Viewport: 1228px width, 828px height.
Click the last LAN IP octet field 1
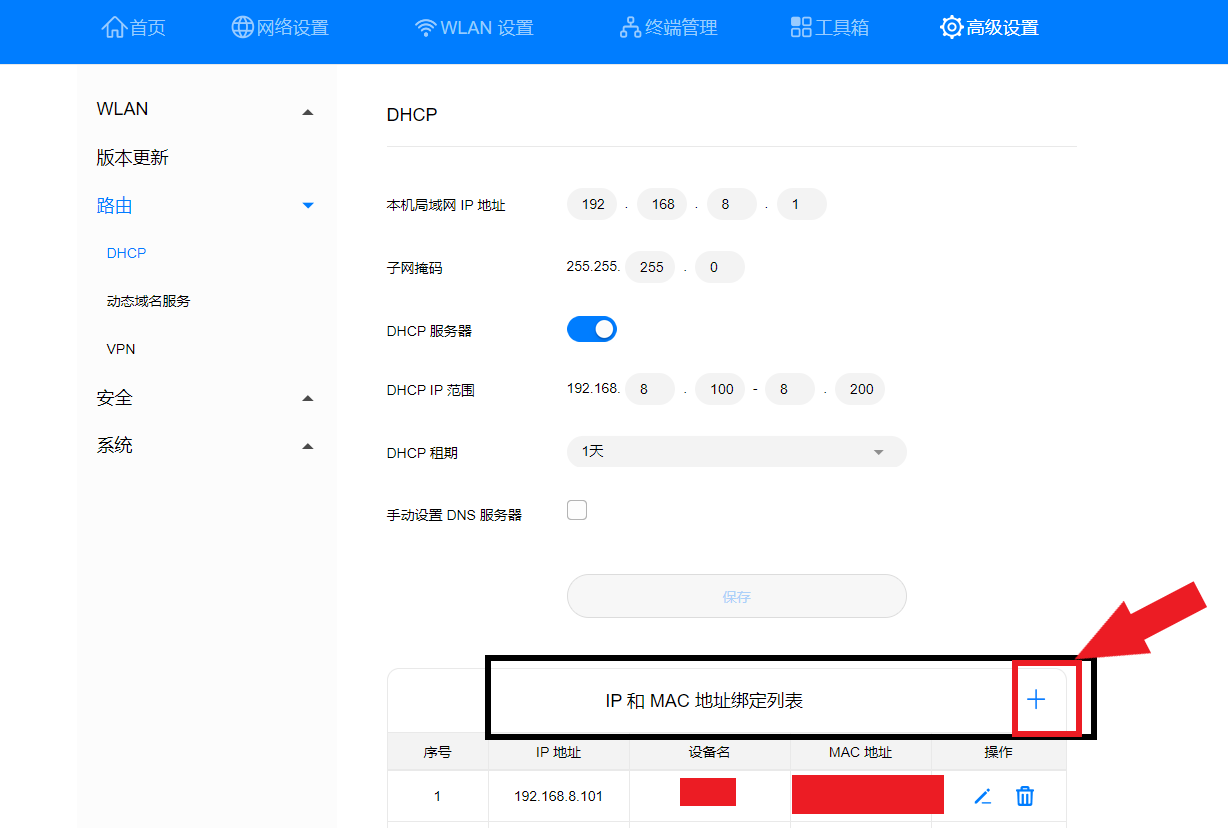tap(802, 204)
